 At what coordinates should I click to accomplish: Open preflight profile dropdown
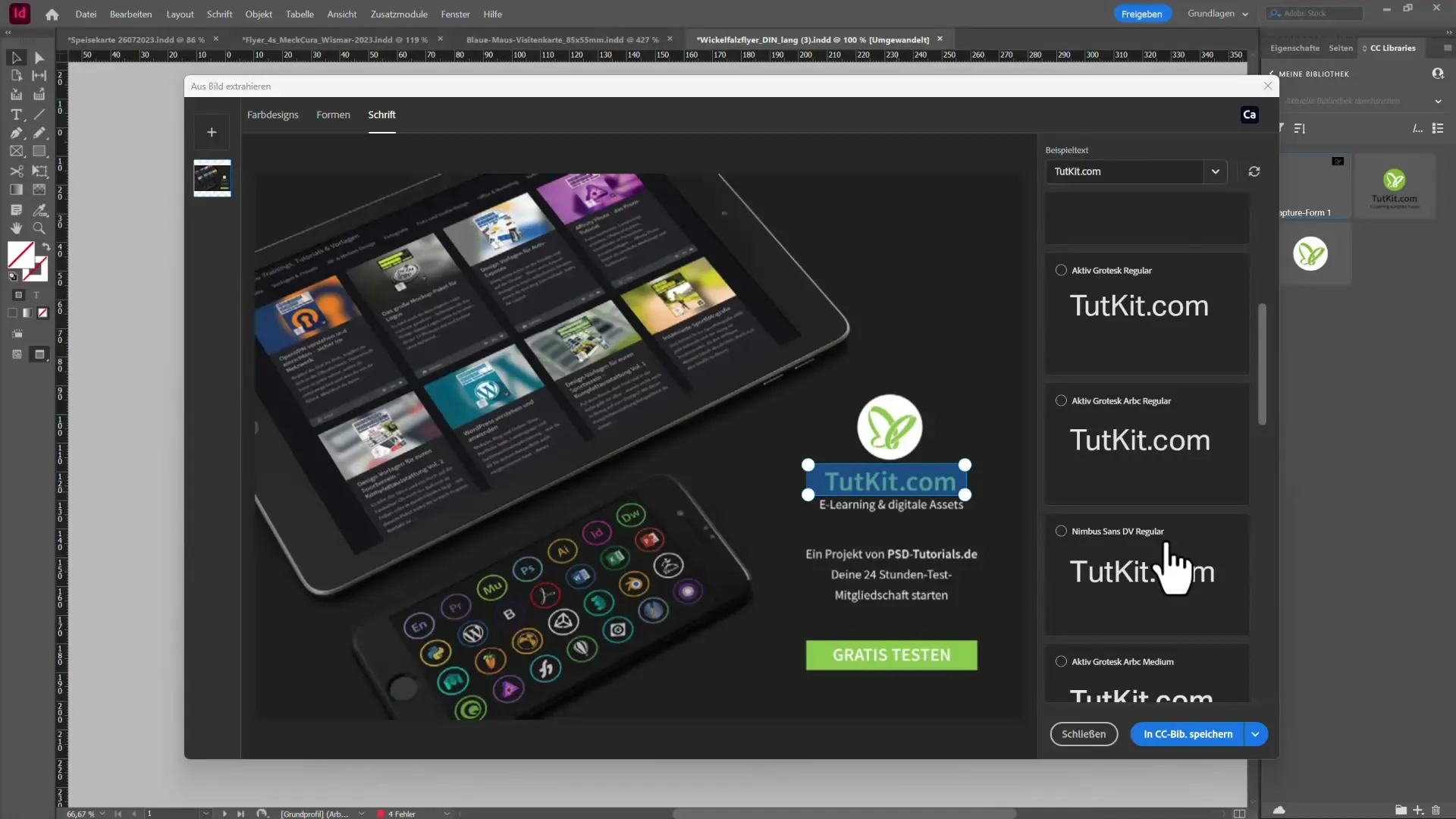[x=361, y=814]
